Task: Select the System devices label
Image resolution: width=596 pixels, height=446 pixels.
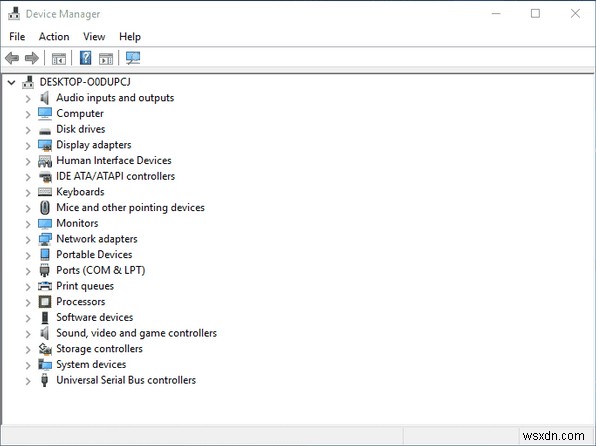Action: click(91, 364)
